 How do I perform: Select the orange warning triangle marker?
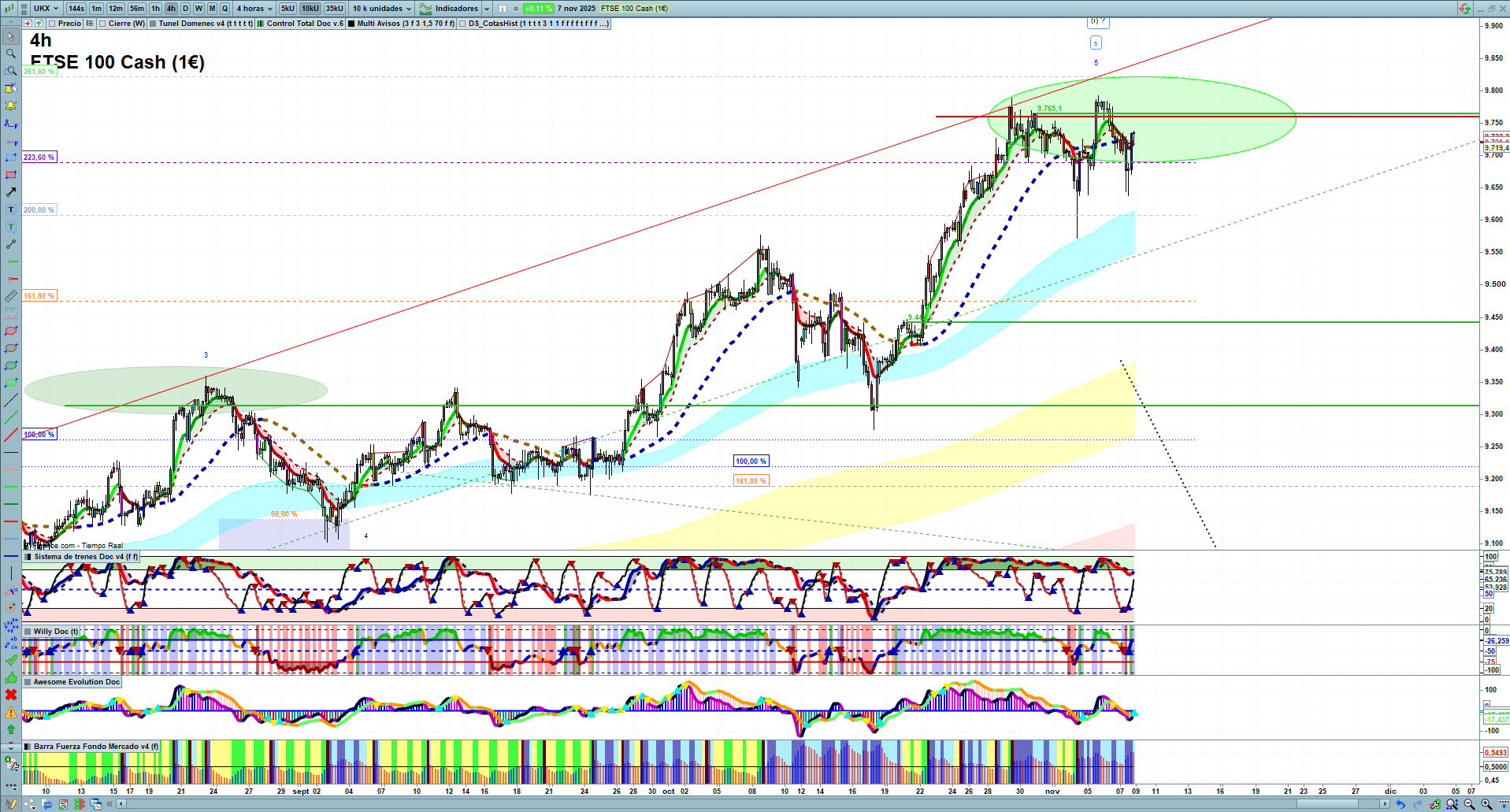click(x=11, y=712)
